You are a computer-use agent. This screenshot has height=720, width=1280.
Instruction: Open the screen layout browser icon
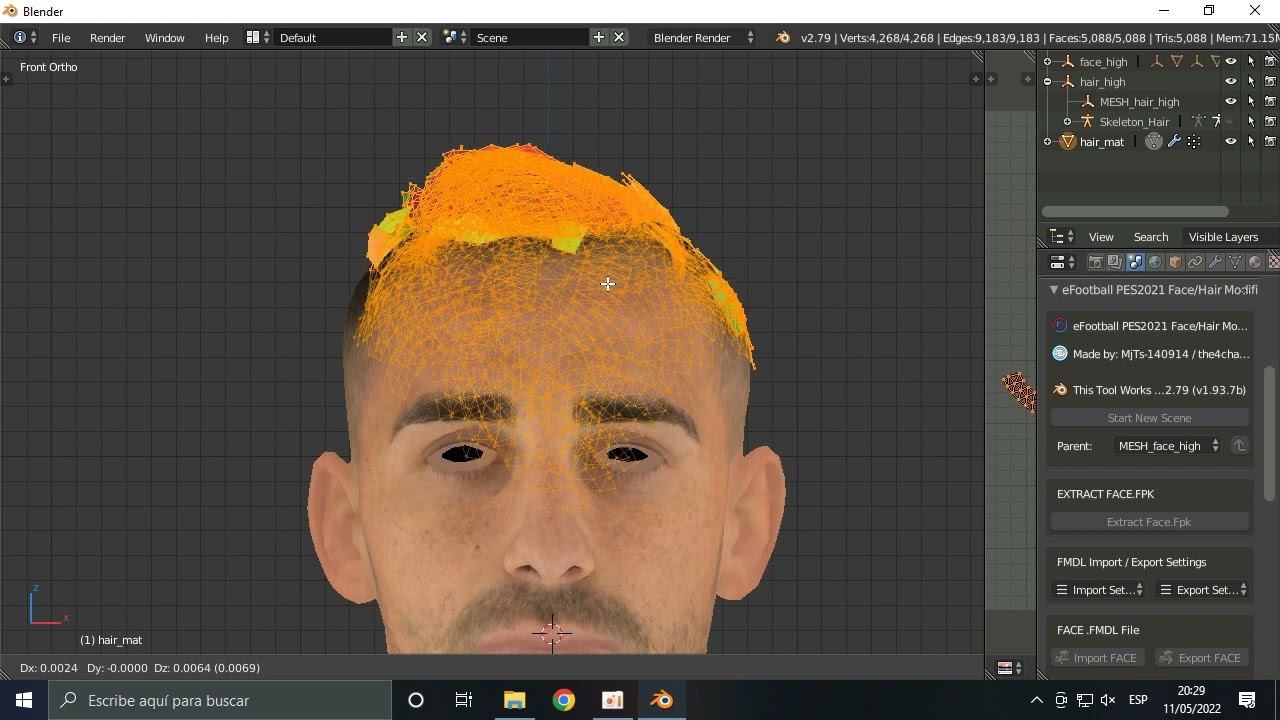(258, 37)
